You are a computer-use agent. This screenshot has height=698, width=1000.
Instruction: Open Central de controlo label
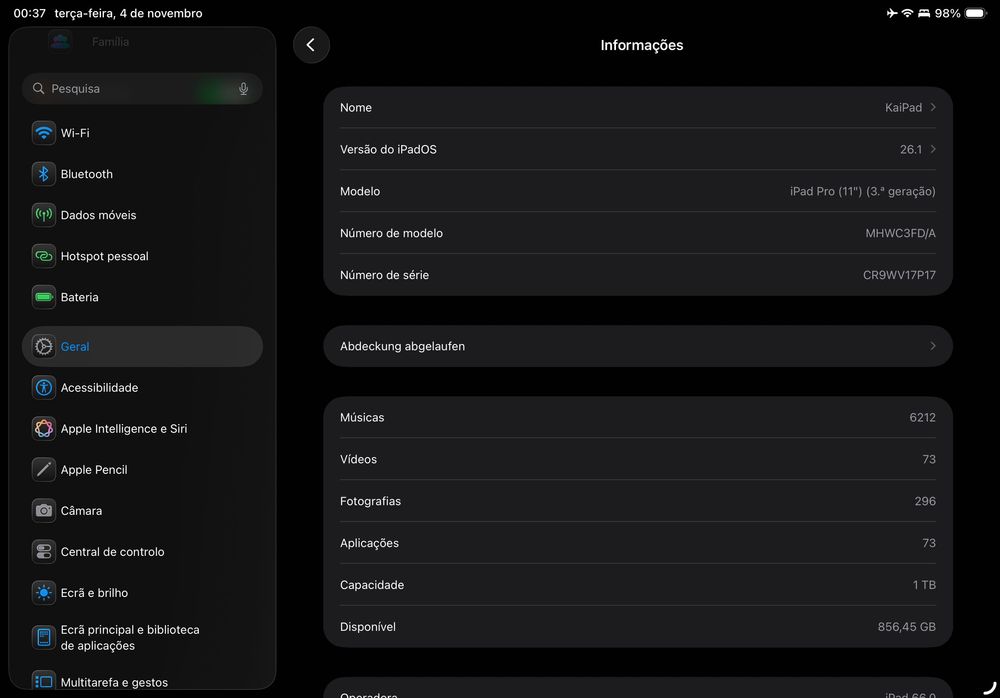pos(112,551)
